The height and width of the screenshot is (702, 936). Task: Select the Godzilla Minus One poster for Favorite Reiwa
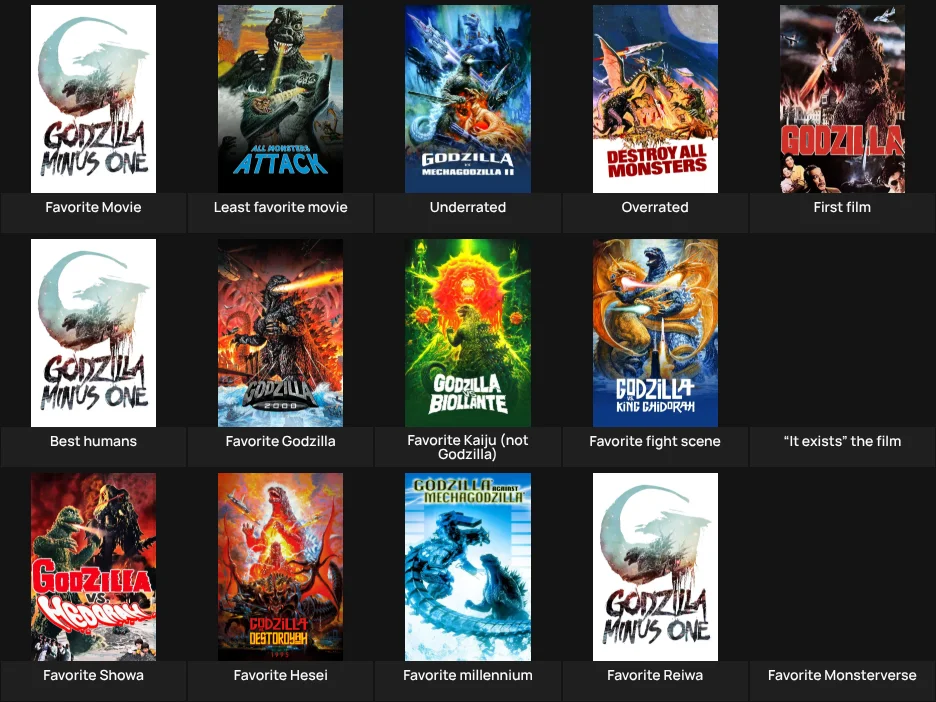(655, 567)
